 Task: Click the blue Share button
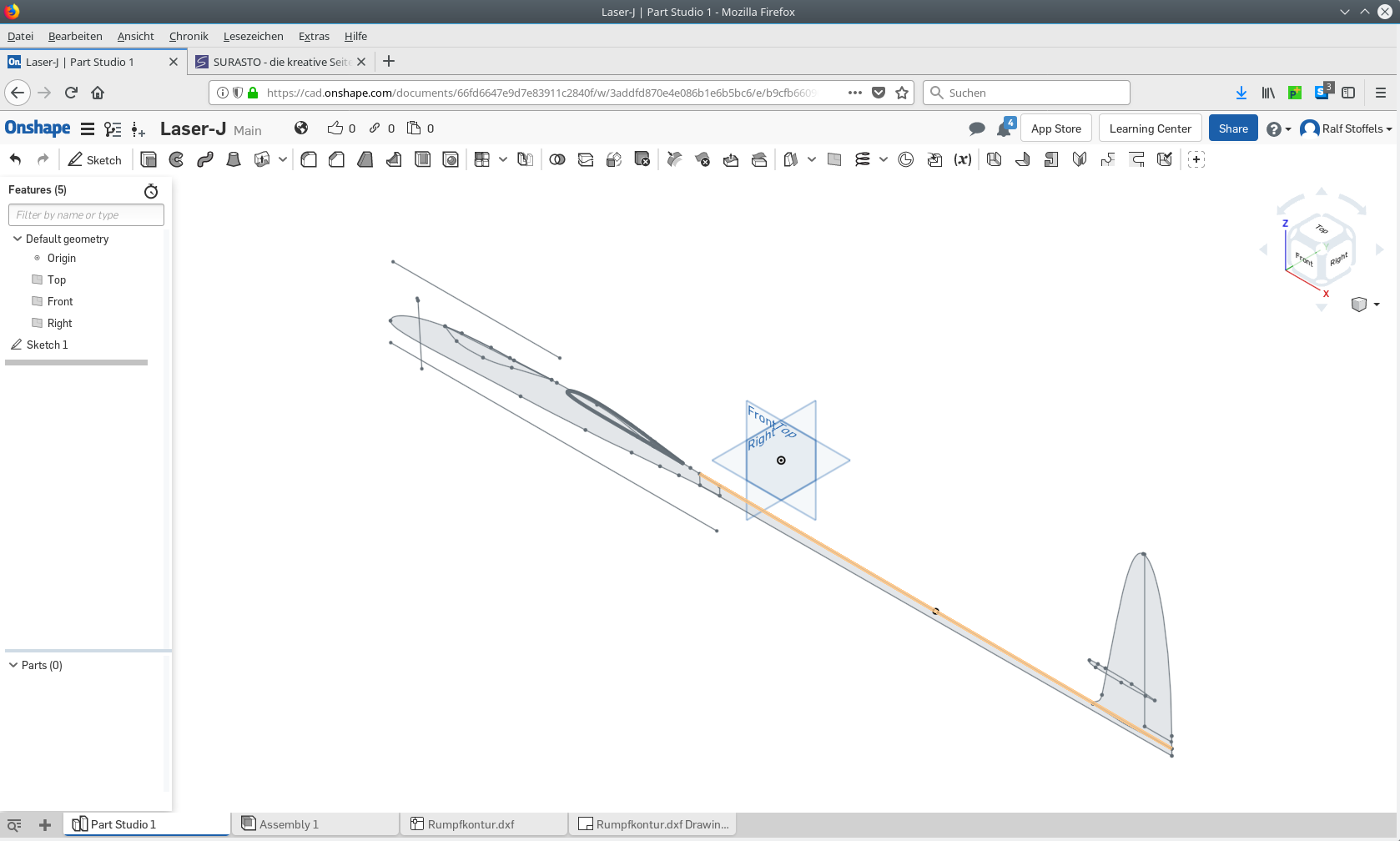click(x=1232, y=128)
